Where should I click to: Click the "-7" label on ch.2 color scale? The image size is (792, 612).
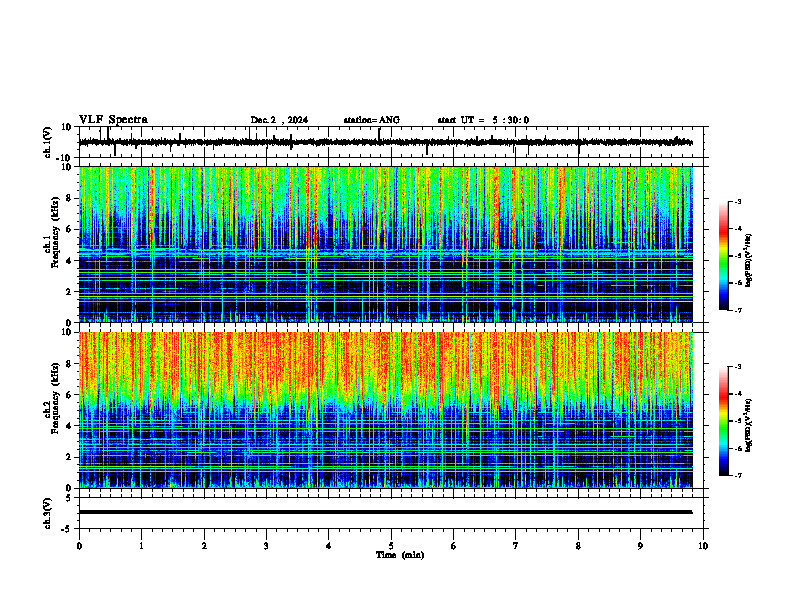point(738,475)
